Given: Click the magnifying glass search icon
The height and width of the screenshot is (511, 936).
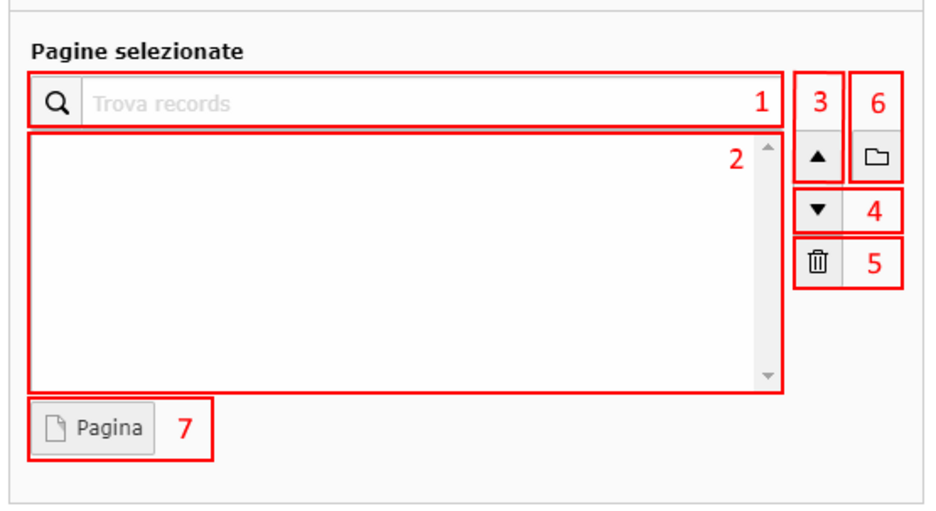Looking at the screenshot, I should (57, 103).
